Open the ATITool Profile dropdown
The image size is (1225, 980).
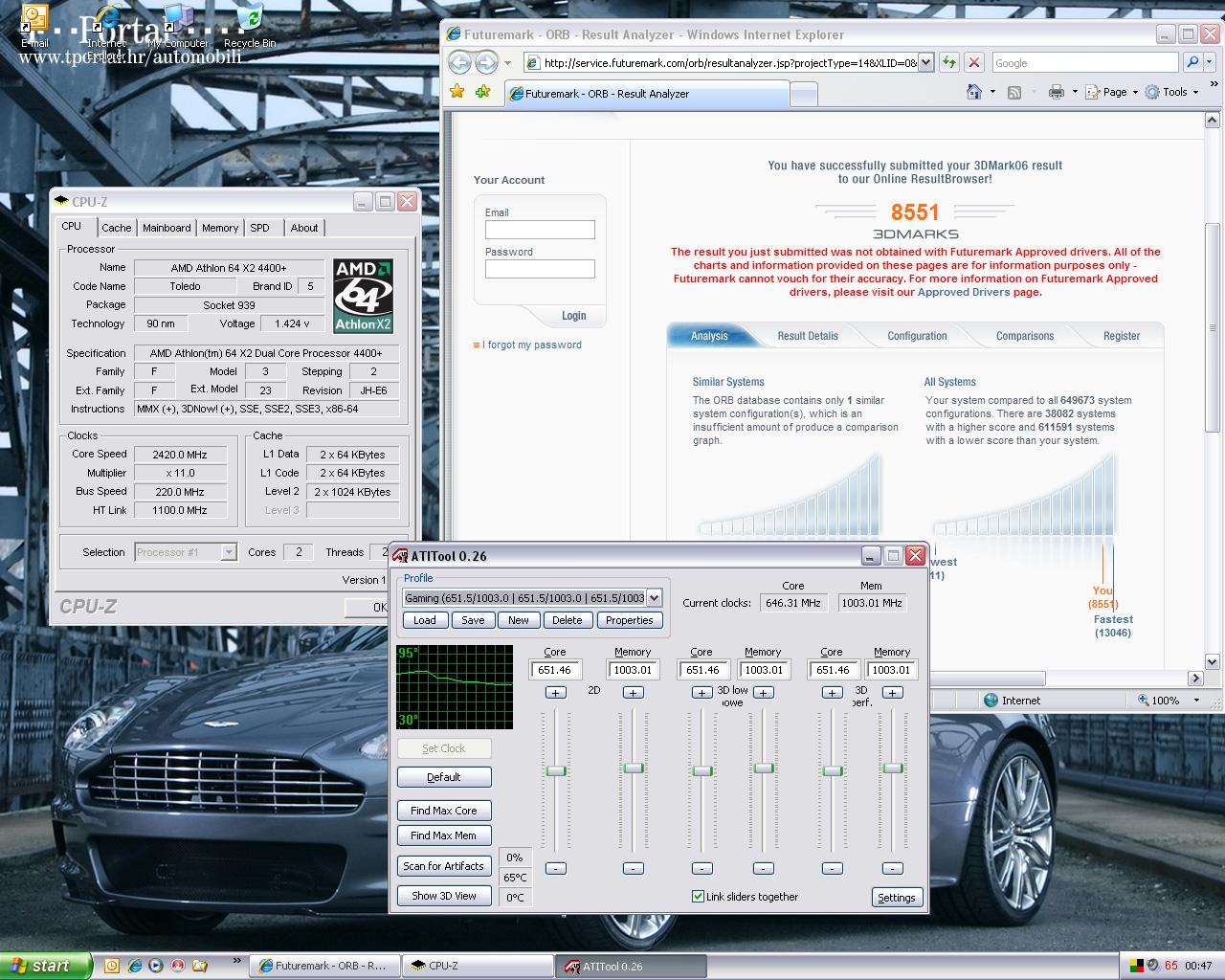click(654, 598)
